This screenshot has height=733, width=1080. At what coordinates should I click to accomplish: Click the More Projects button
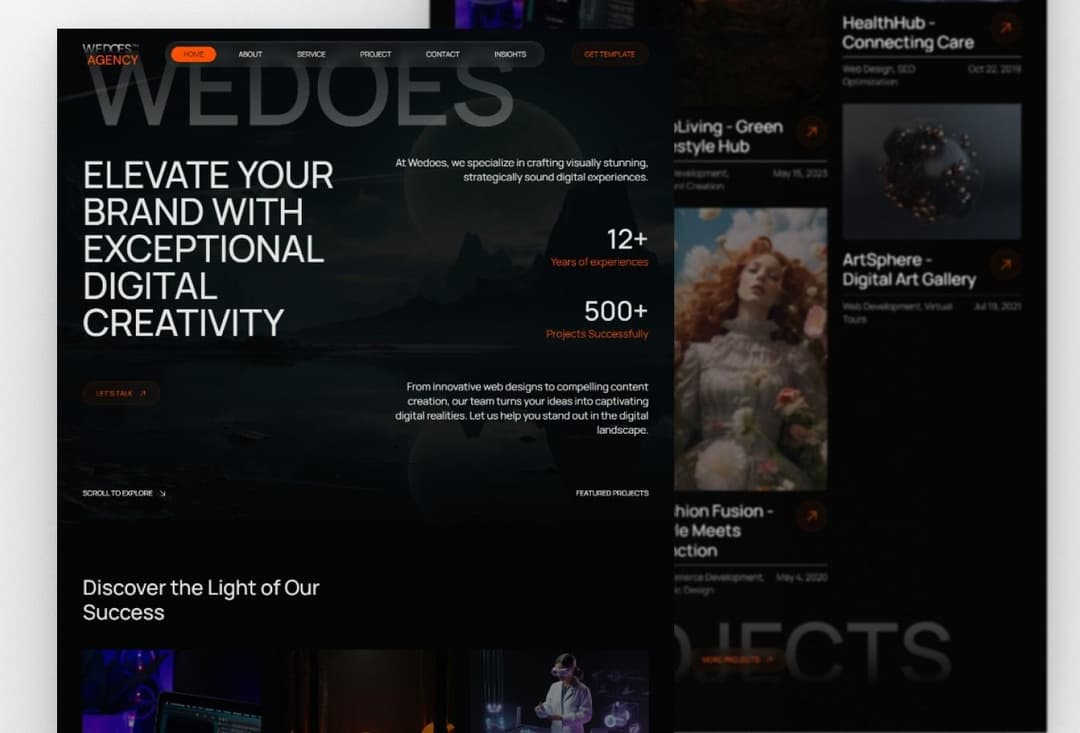tap(737, 660)
